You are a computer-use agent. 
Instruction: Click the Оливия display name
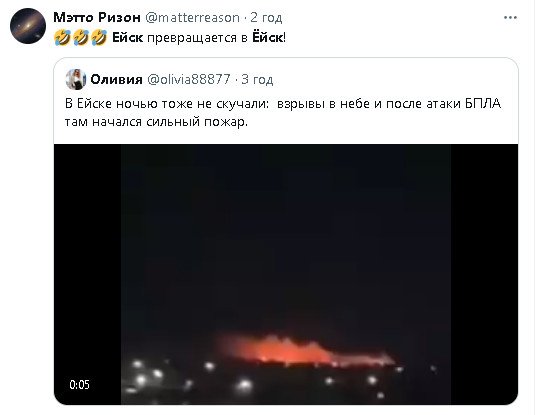[116, 79]
